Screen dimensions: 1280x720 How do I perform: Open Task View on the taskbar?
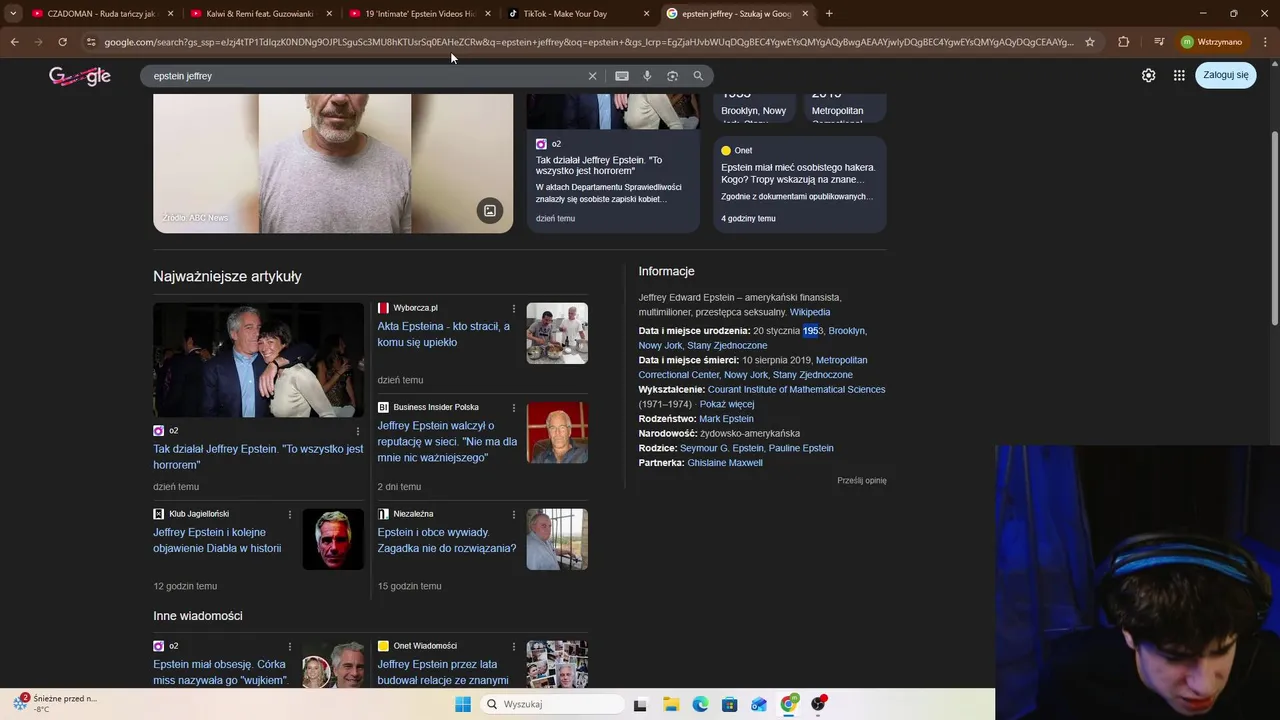[x=640, y=704]
